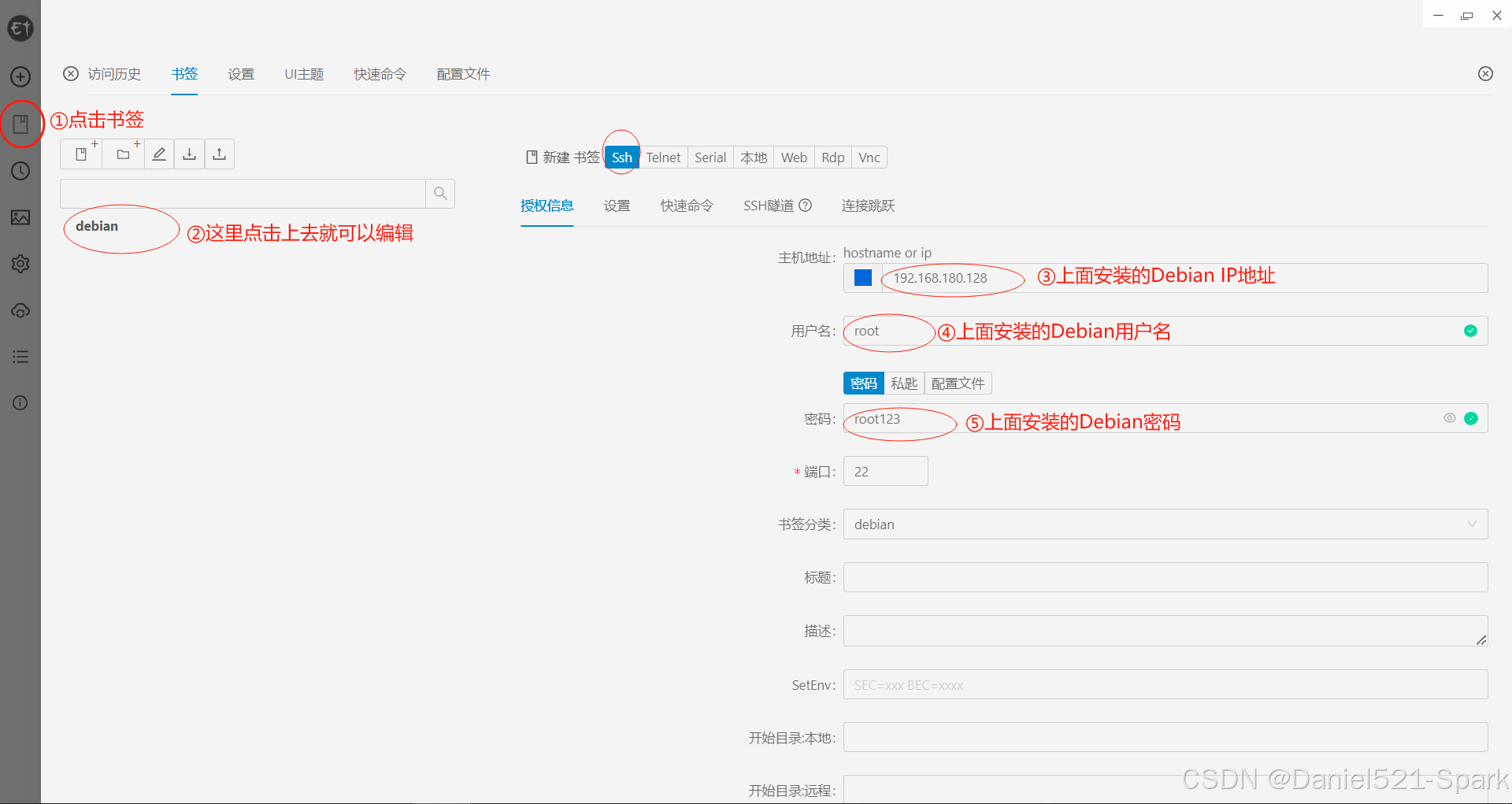Image resolution: width=1512 pixels, height=804 pixels.
Task: Click the bookmark search magnifier icon
Action: (440, 194)
